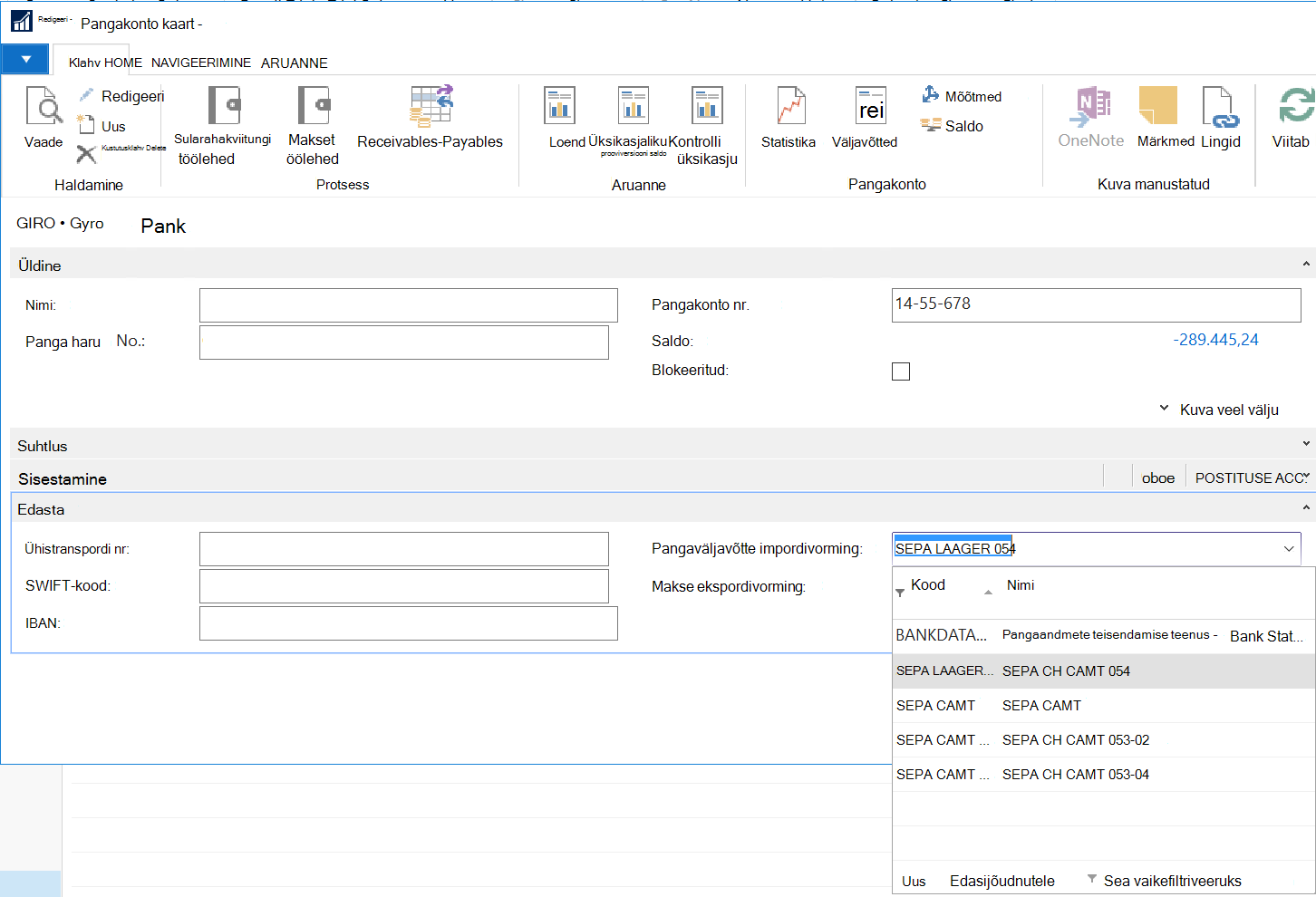Collapse the Üldine section
This screenshot has height=897, width=1316.
(1306, 265)
